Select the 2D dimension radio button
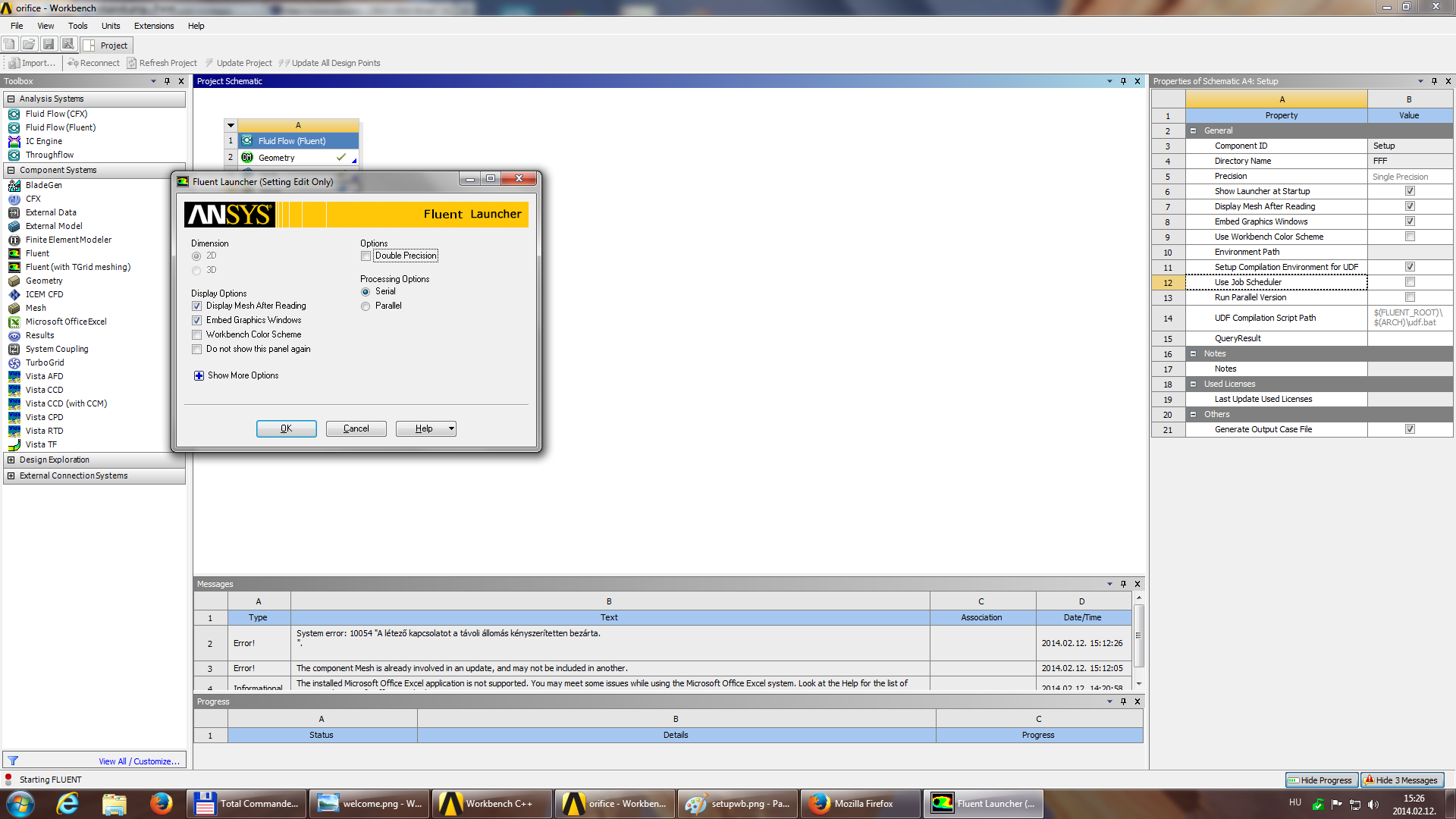The width and height of the screenshot is (1456, 819). (x=196, y=255)
